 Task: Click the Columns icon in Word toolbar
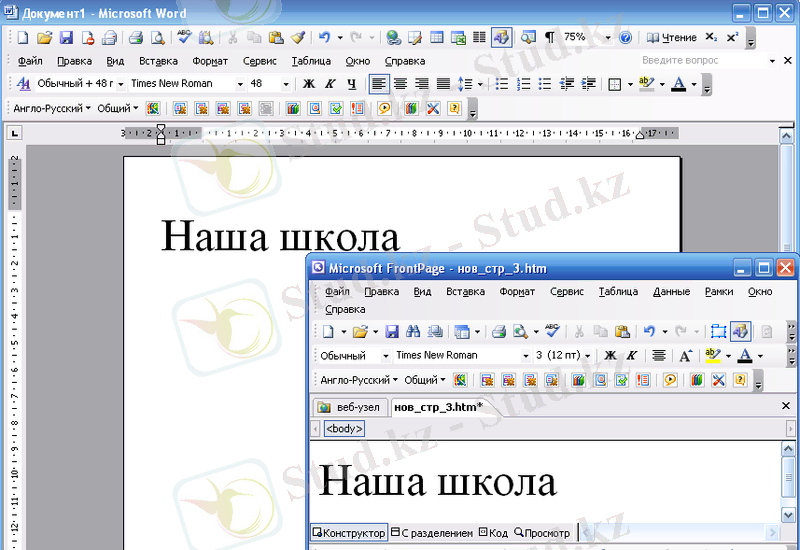point(479,37)
